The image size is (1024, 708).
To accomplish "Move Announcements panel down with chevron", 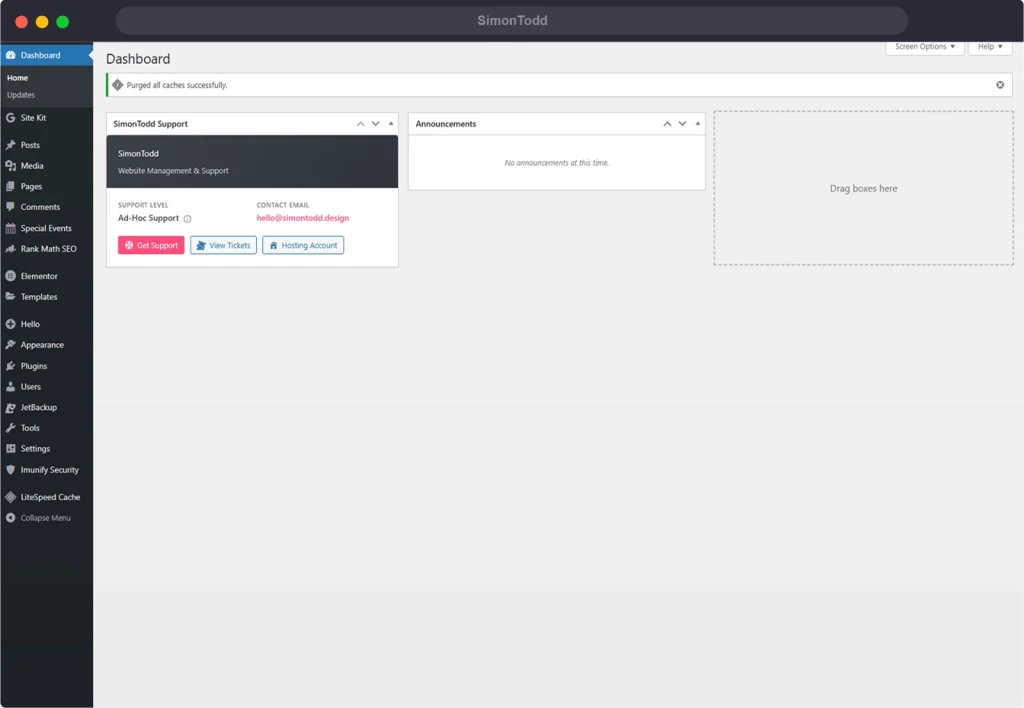I will pyautogui.click(x=682, y=124).
